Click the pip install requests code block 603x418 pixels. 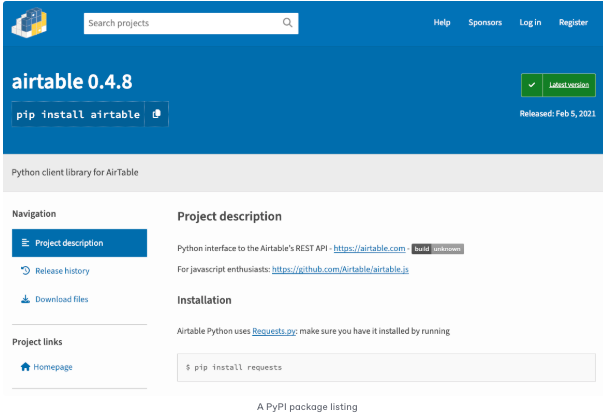click(386, 367)
